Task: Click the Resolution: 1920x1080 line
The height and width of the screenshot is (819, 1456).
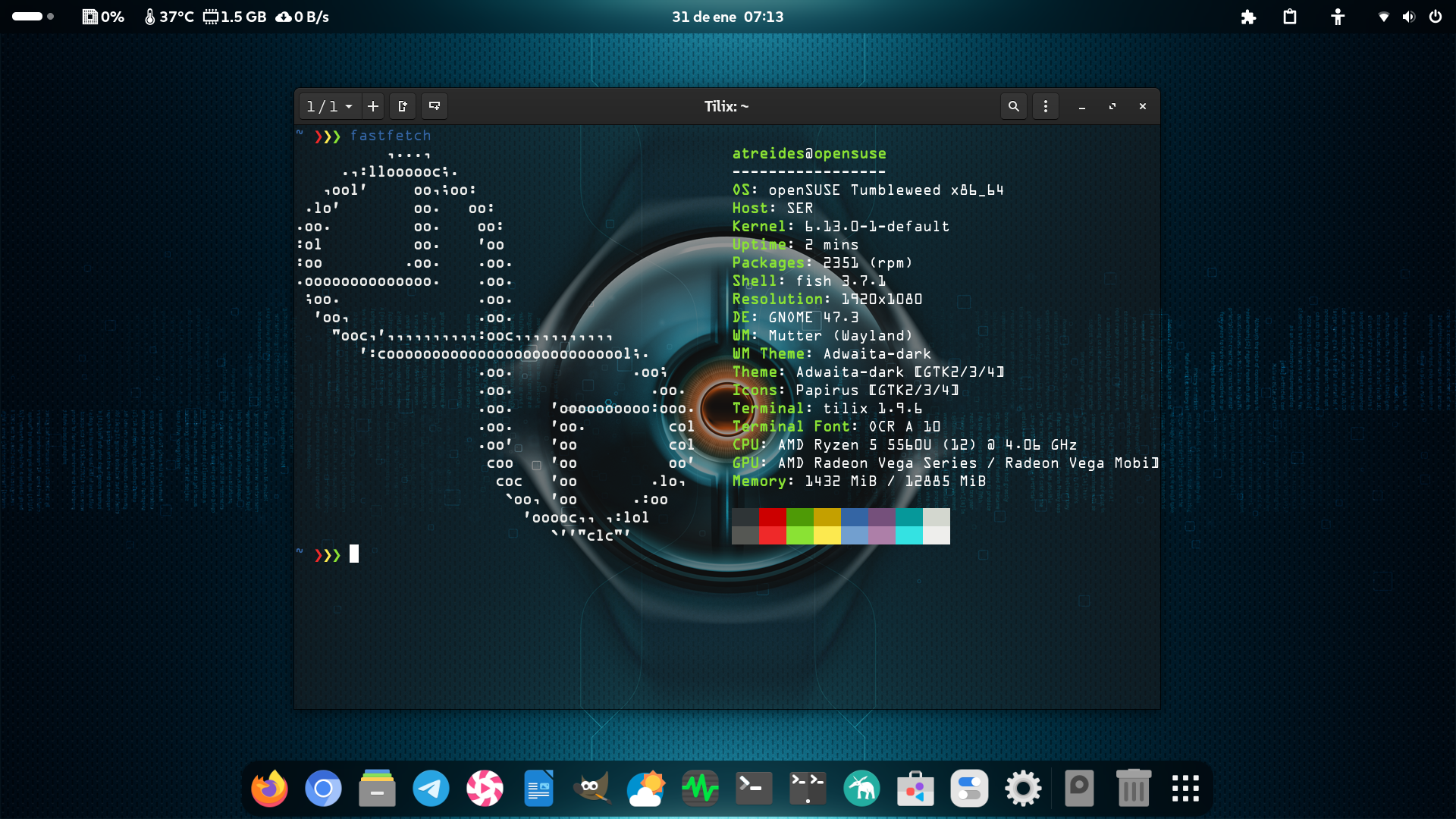Action: pyautogui.click(x=827, y=299)
